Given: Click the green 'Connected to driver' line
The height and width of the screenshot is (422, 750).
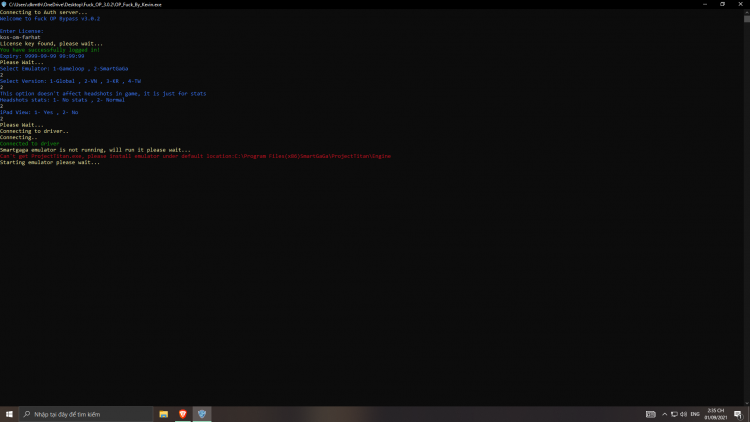Looking at the screenshot, I should [30, 144].
